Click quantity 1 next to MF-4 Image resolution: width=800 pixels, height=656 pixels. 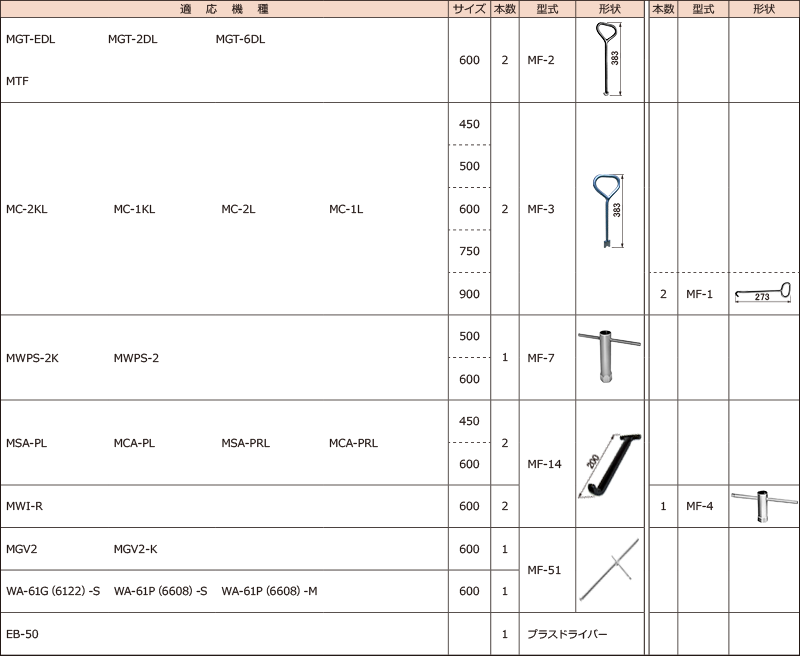coord(663,506)
